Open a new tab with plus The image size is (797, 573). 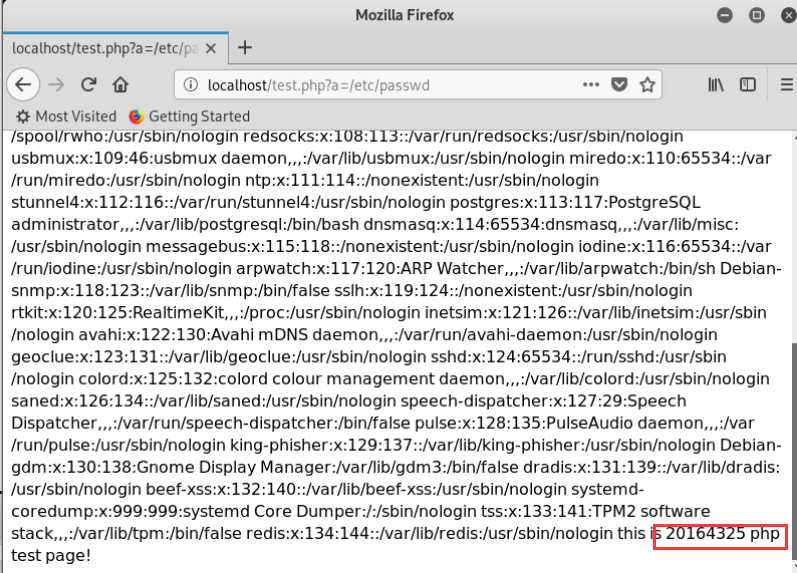[244, 48]
